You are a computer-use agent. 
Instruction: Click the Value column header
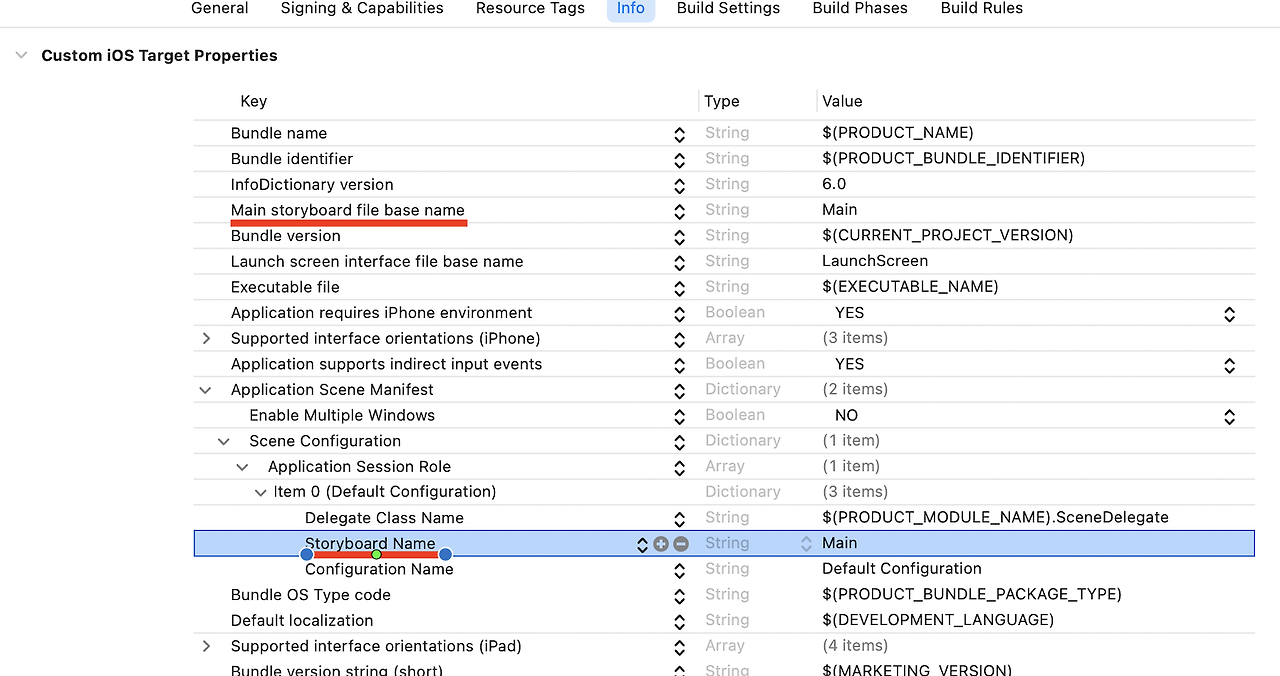point(842,101)
